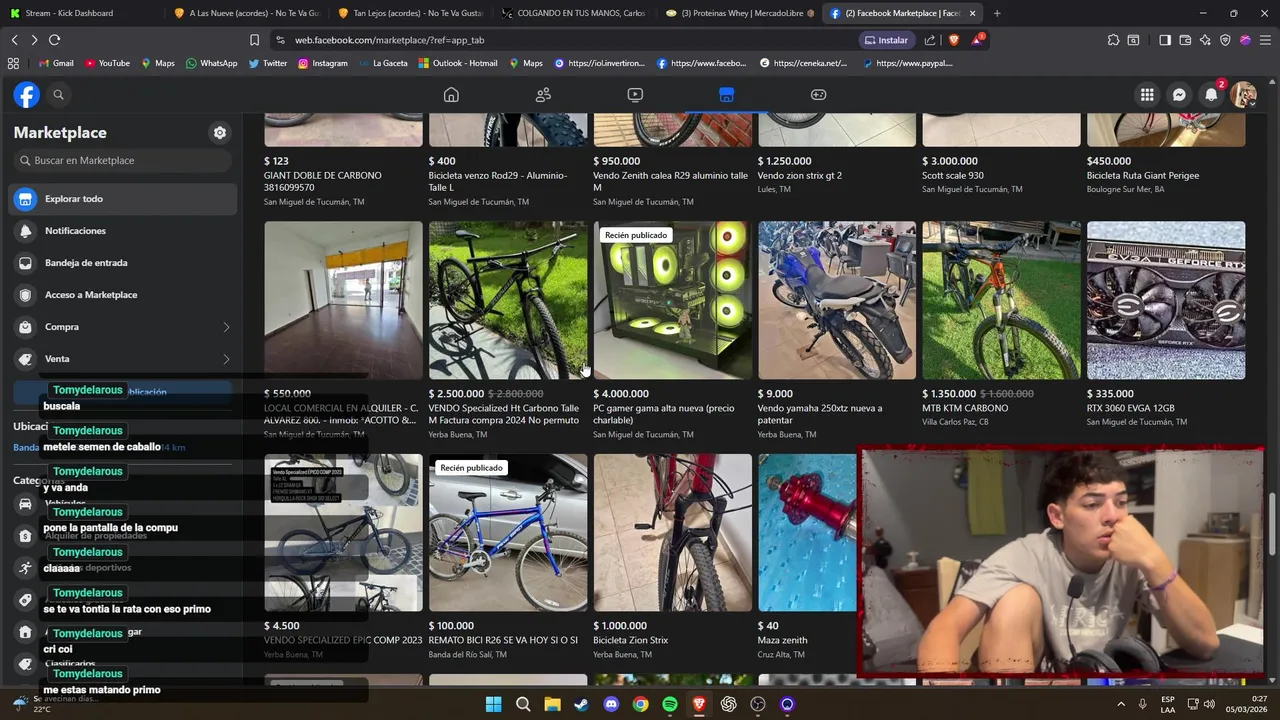This screenshot has height=720, width=1280.
Task: Go back with the browser back arrow
Action: click(x=14, y=40)
